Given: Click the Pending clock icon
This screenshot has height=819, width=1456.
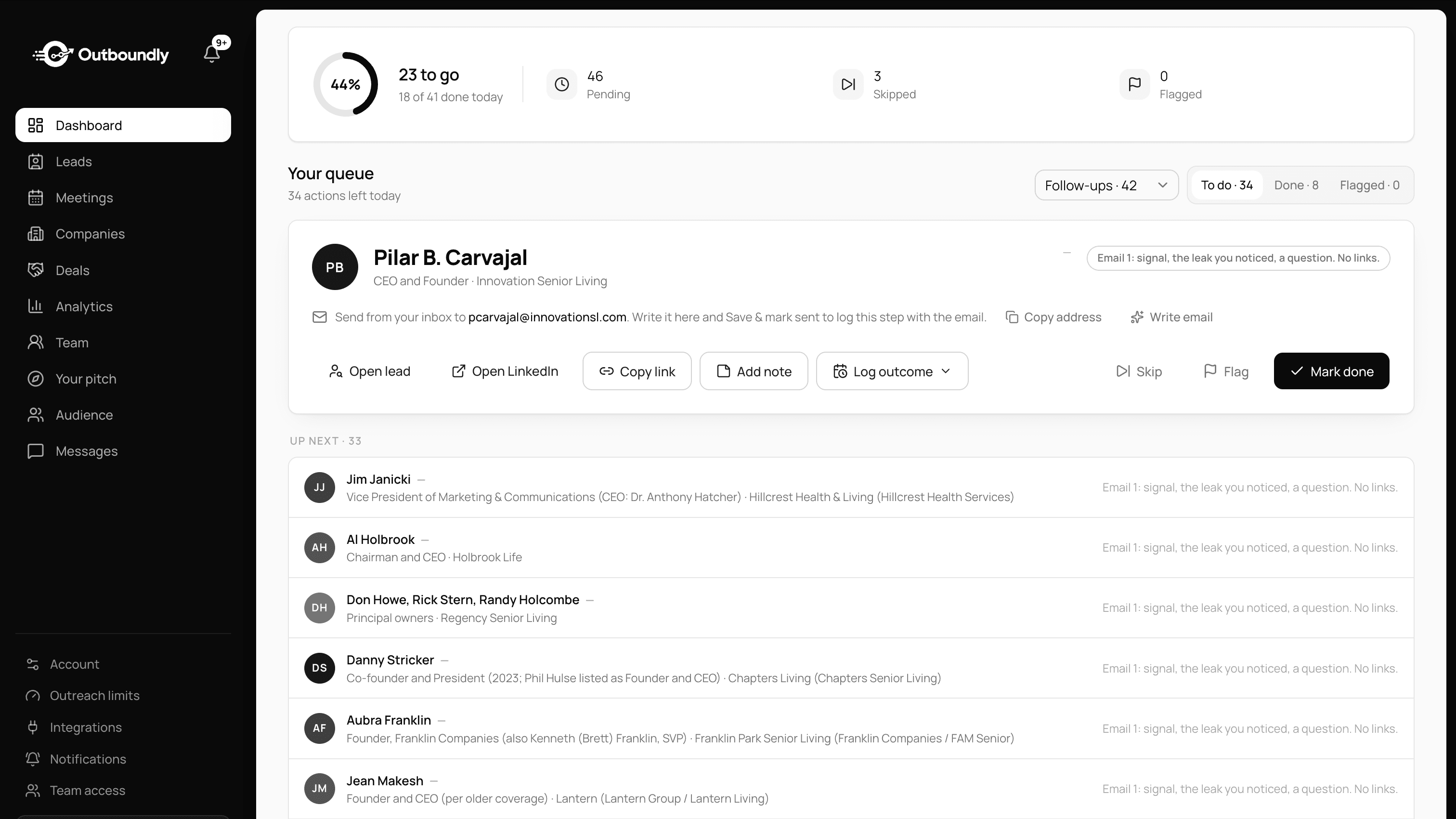Looking at the screenshot, I should click(561, 84).
